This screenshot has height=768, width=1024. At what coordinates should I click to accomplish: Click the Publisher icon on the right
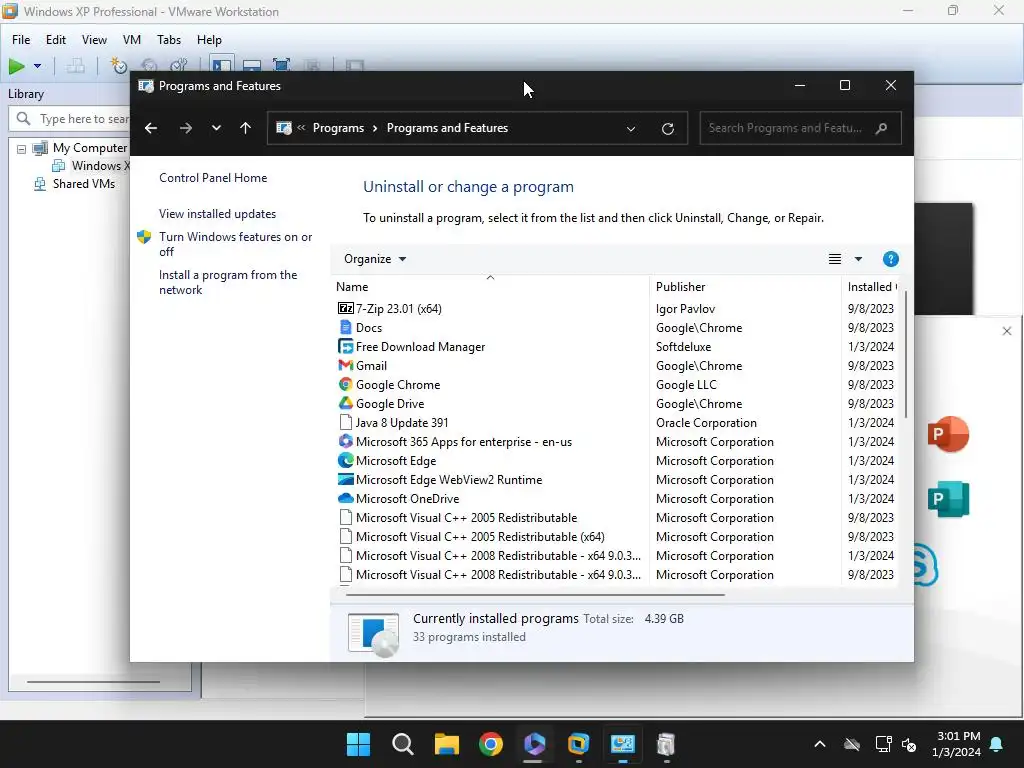[x=948, y=499]
